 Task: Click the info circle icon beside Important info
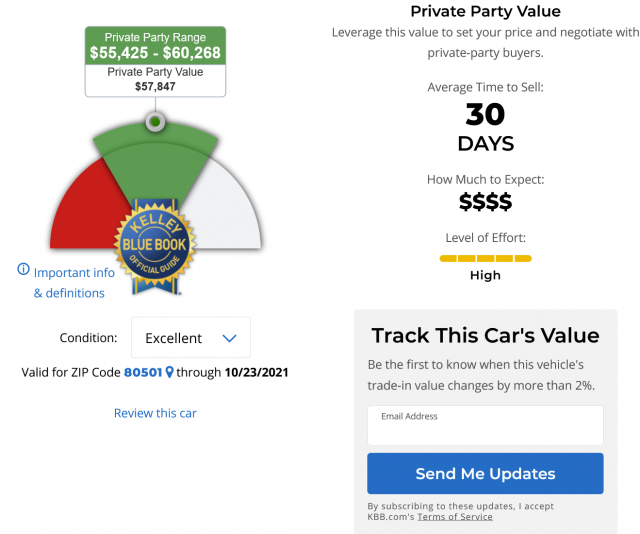23,270
